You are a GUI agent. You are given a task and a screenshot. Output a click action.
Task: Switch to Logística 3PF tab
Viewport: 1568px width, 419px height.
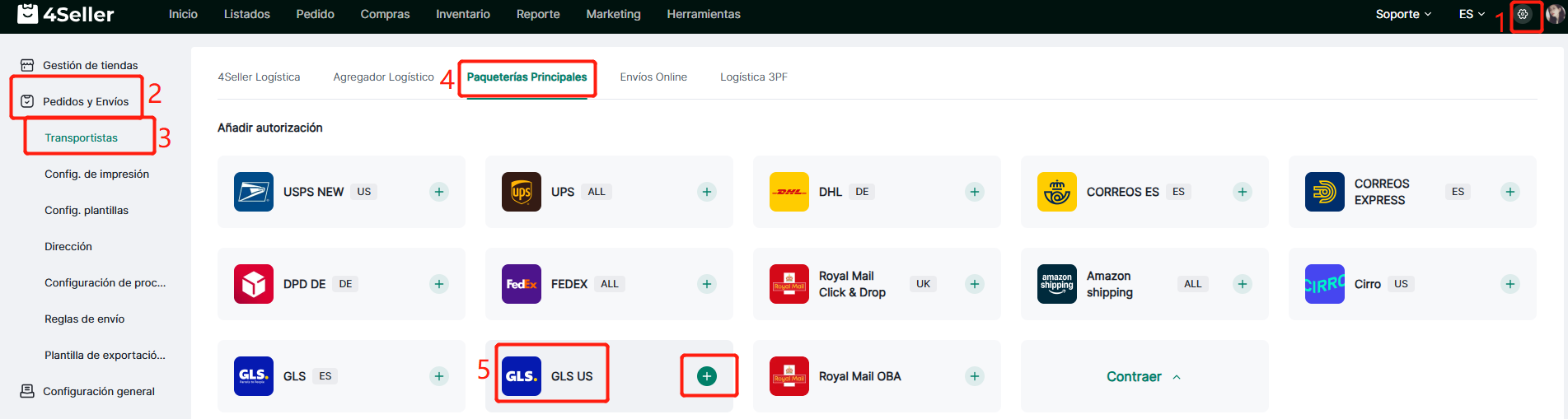point(754,77)
